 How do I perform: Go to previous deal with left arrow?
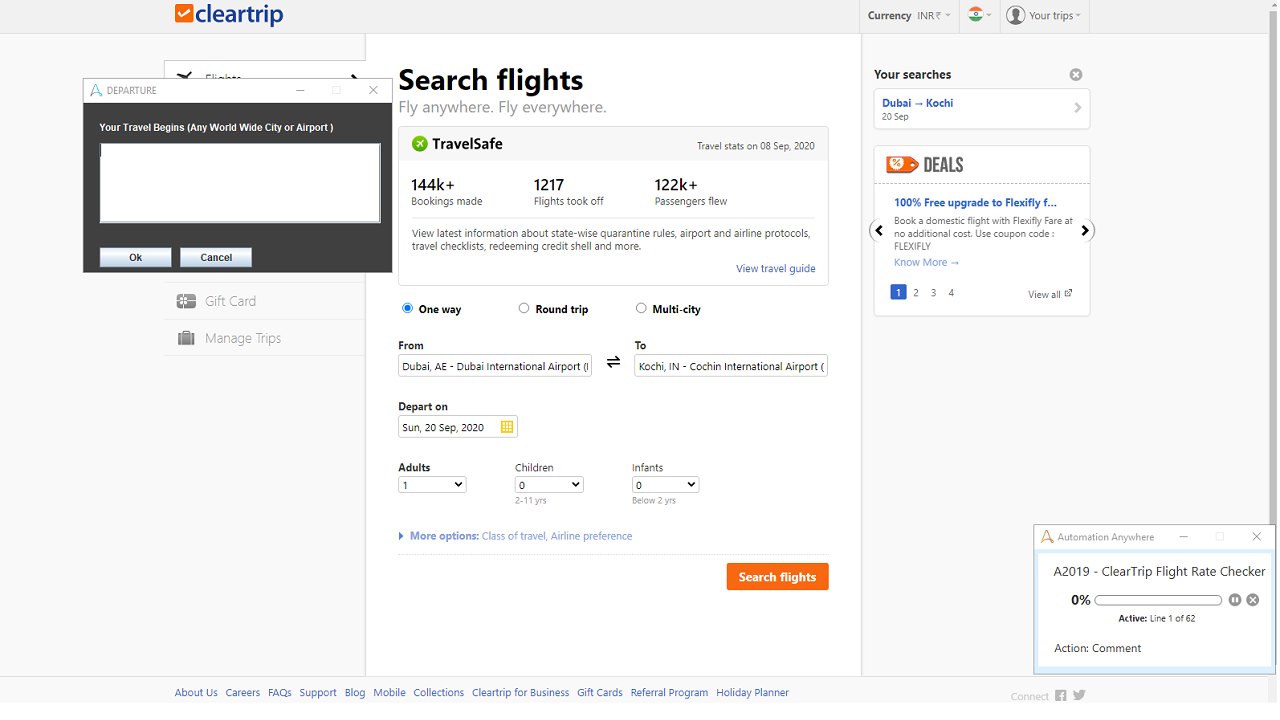point(879,231)
